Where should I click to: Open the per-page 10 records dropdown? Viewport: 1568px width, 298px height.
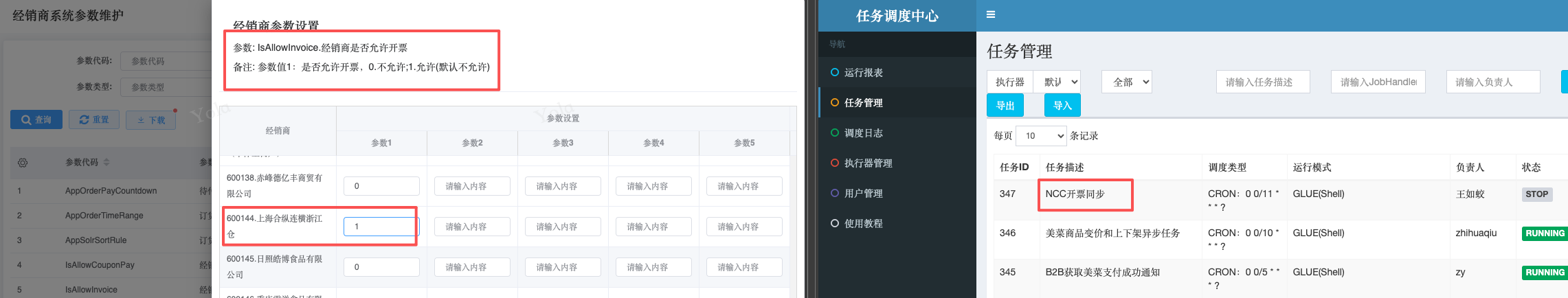[1041, 136]
